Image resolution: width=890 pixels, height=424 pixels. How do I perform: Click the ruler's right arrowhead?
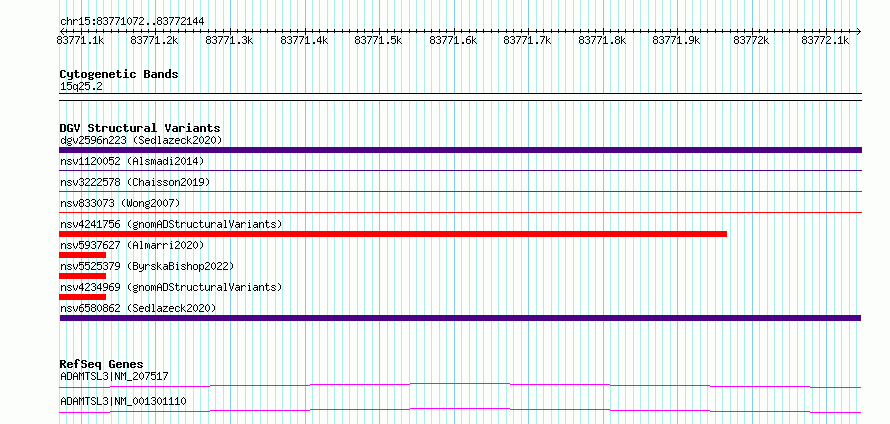[x=859, y=31]
